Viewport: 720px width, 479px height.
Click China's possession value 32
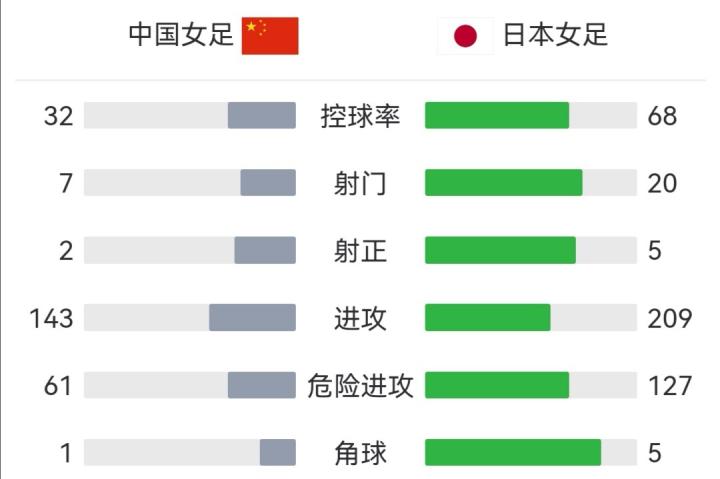[59, 116]
